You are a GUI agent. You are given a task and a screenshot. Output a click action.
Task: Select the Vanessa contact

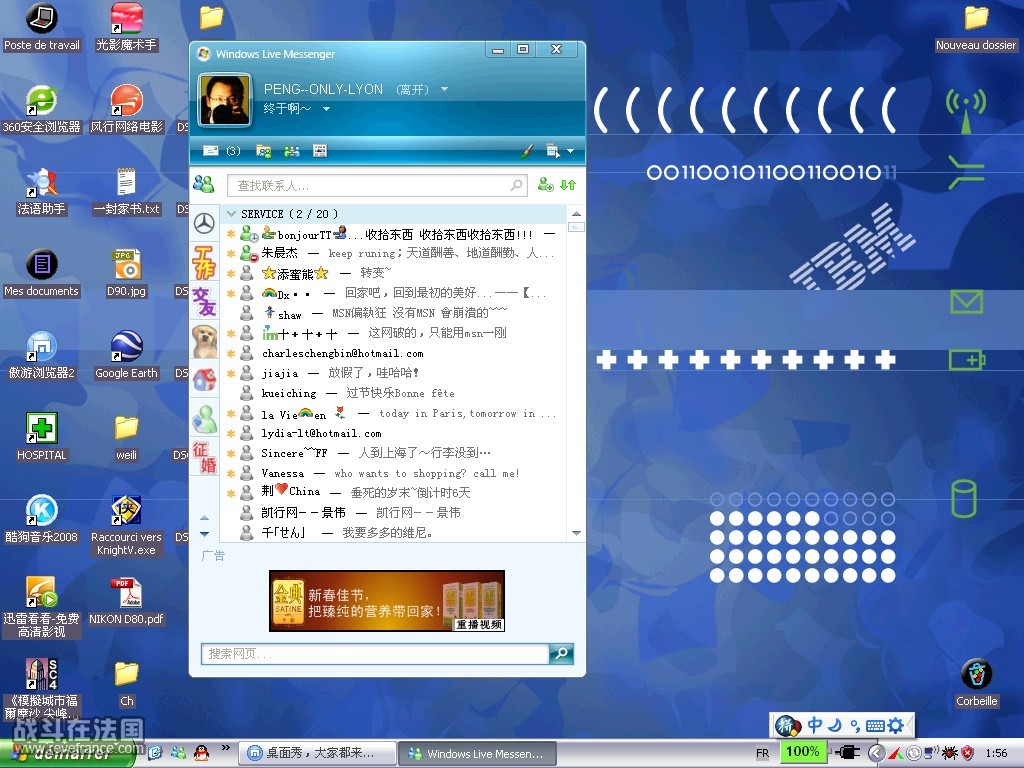point(283,473)
